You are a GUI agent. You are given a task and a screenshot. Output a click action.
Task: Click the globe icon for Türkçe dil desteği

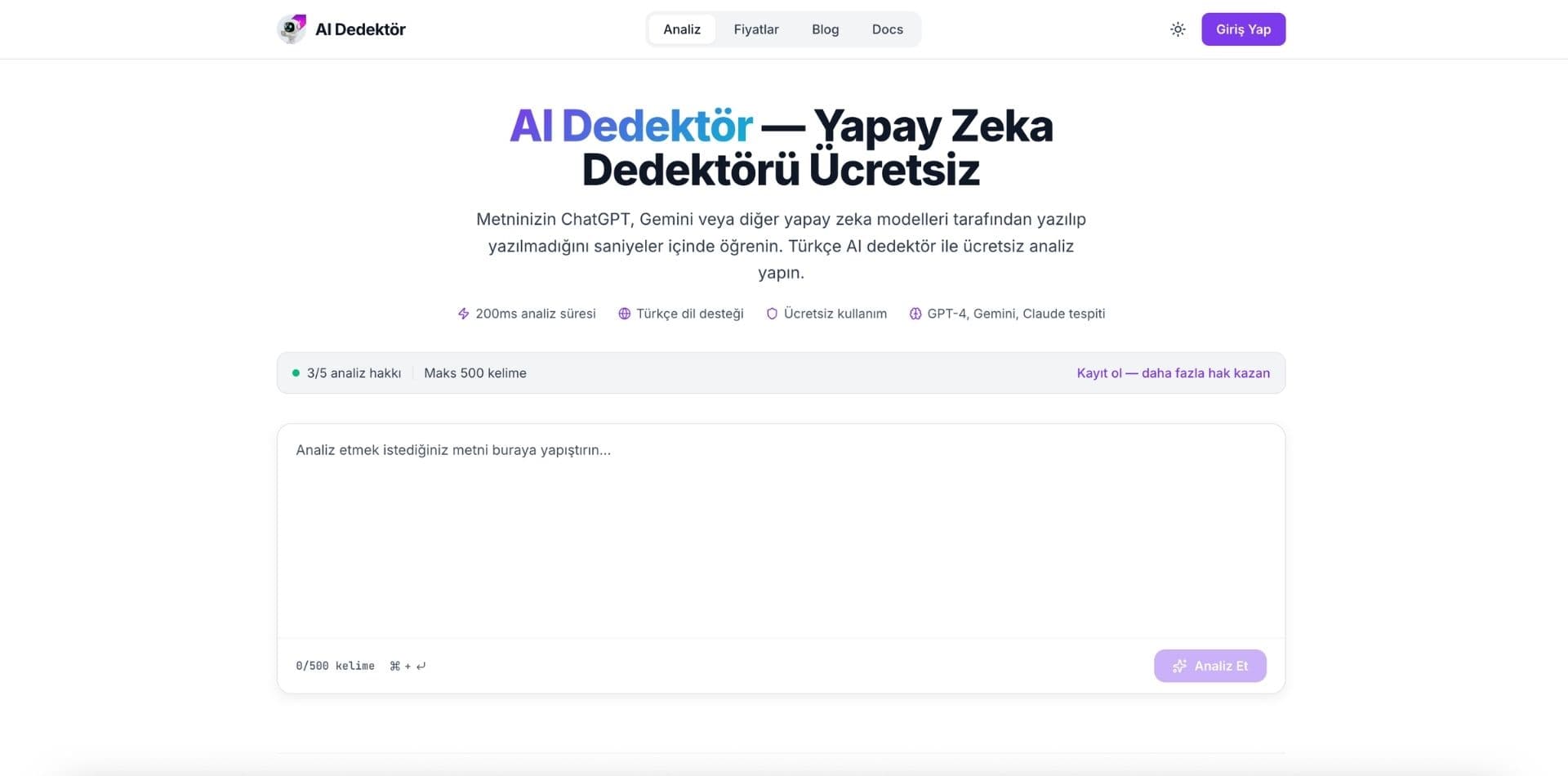(x=625, y=313)
